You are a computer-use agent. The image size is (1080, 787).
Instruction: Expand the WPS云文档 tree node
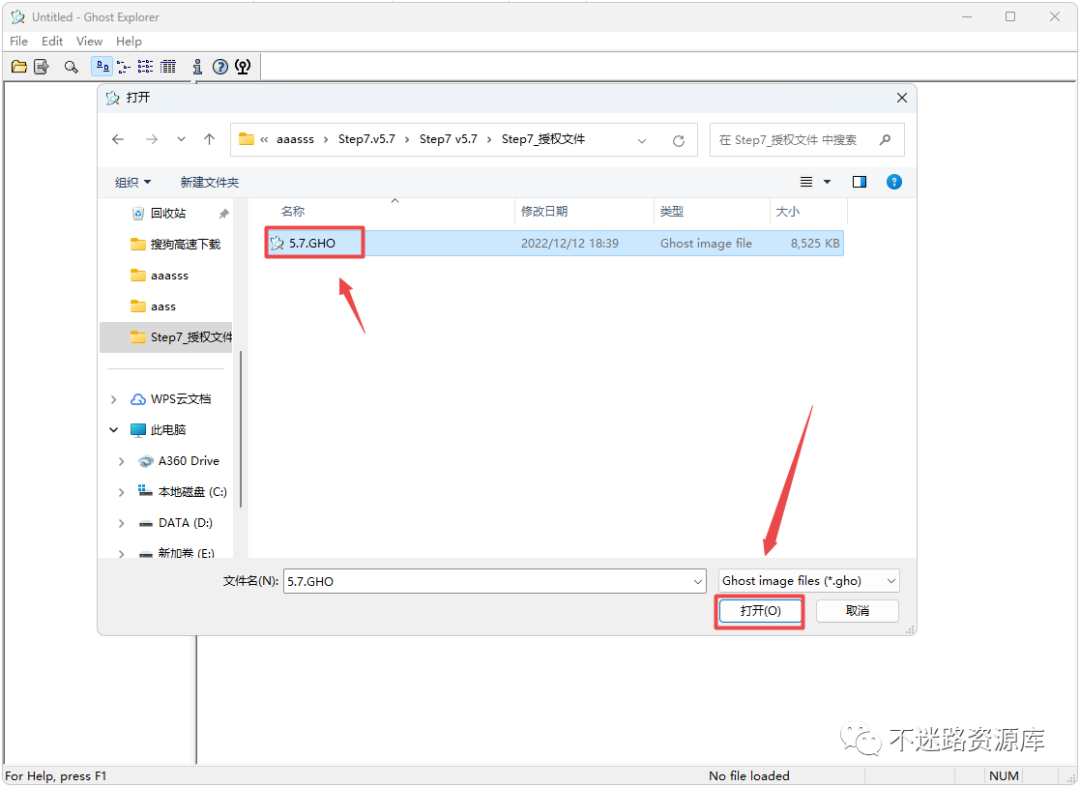point(114,399)
